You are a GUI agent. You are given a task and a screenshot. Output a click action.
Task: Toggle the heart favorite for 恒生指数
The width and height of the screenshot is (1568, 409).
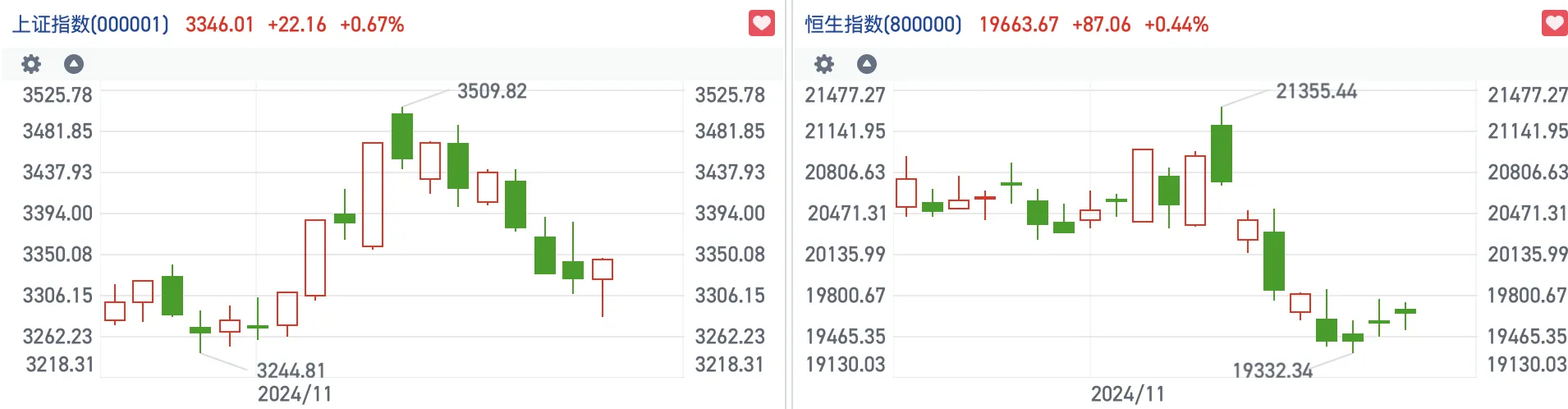(1554, 23)
